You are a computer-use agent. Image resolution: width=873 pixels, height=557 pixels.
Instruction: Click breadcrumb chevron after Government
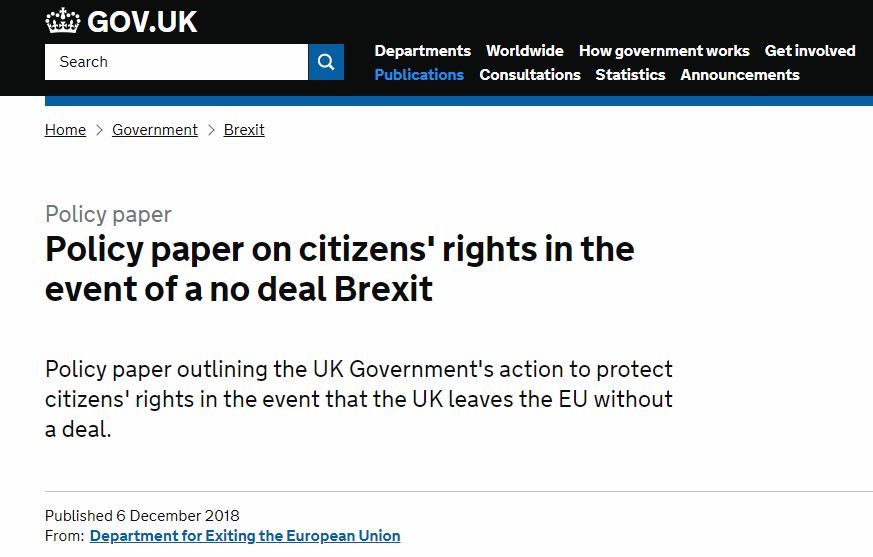point(211,130)
